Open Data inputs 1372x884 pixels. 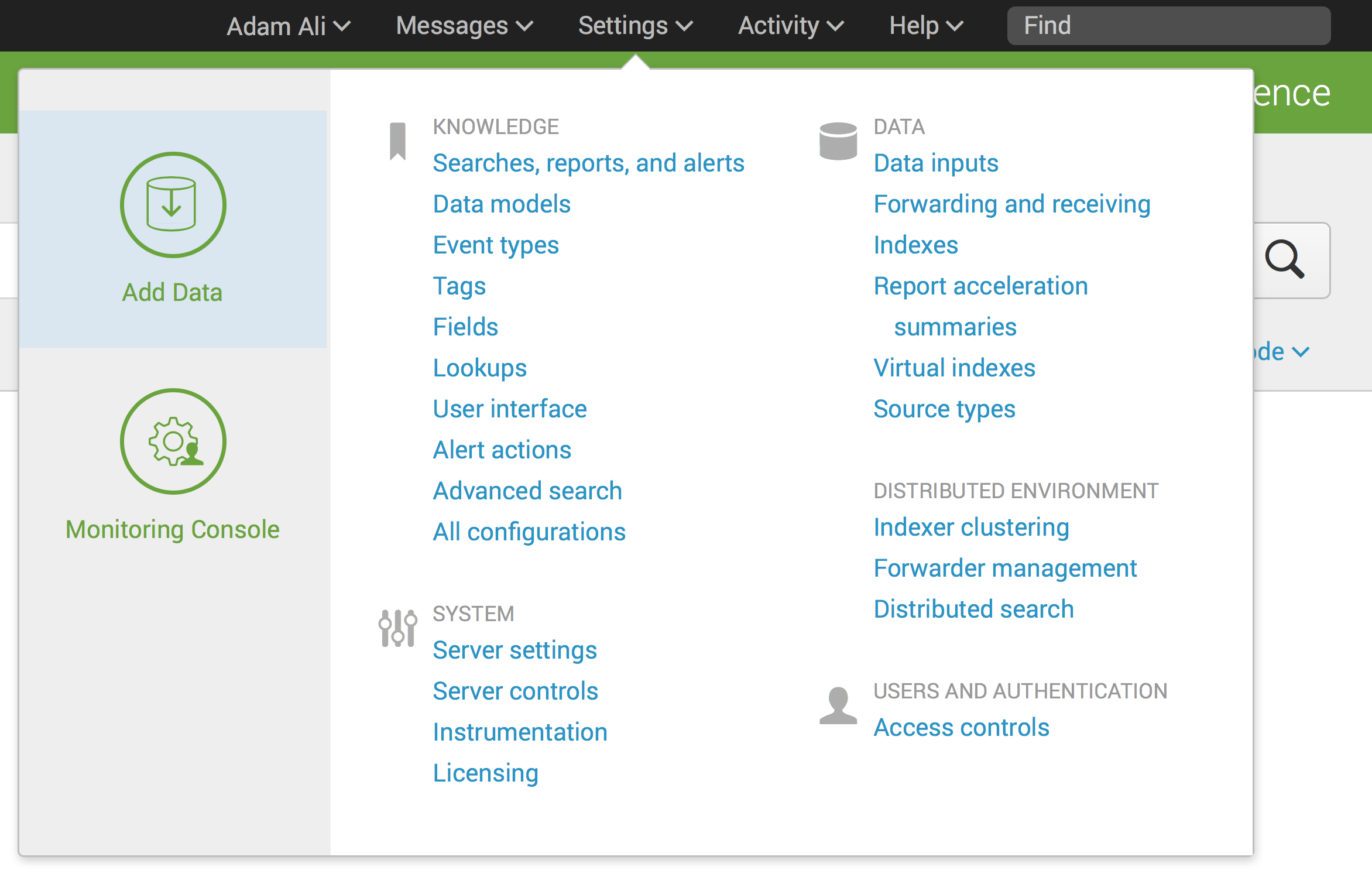[936, 163]
